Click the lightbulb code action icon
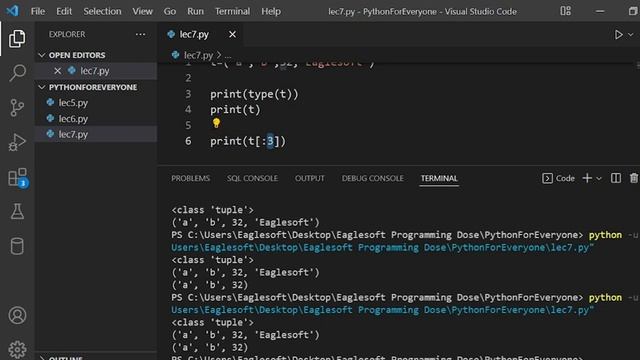Viewport: 640px width, 360px height. pyautogui.click(x=216, y=123)
